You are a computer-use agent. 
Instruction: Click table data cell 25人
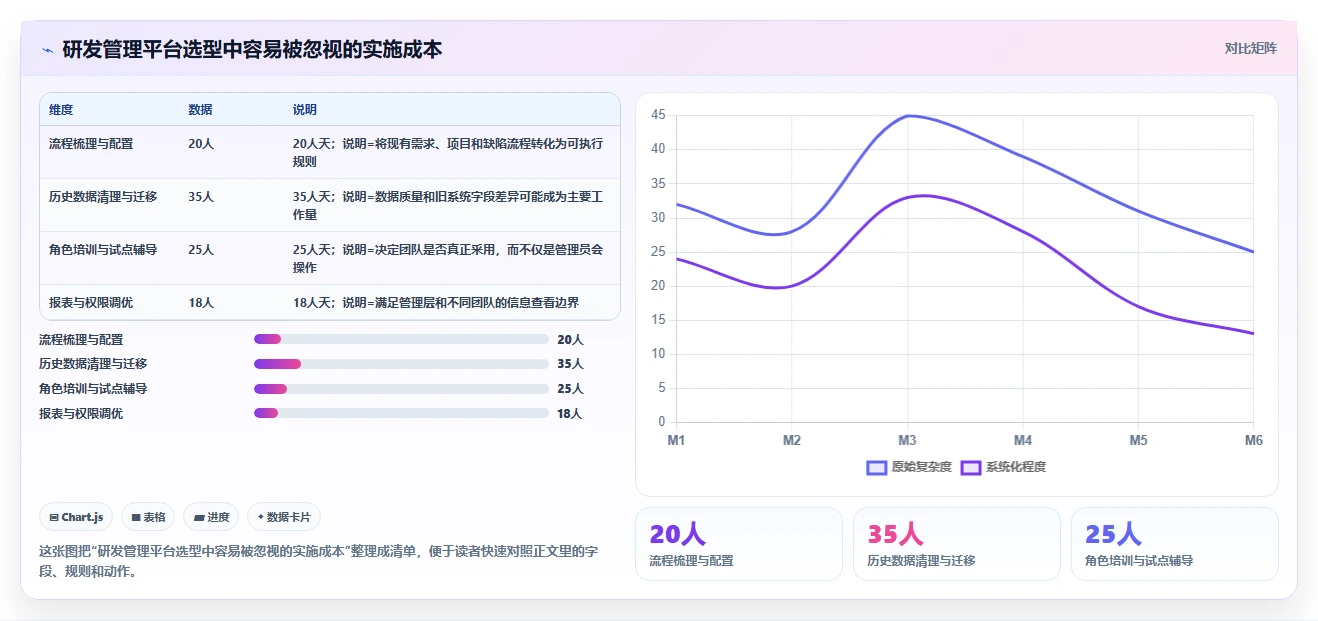[201, 250]
